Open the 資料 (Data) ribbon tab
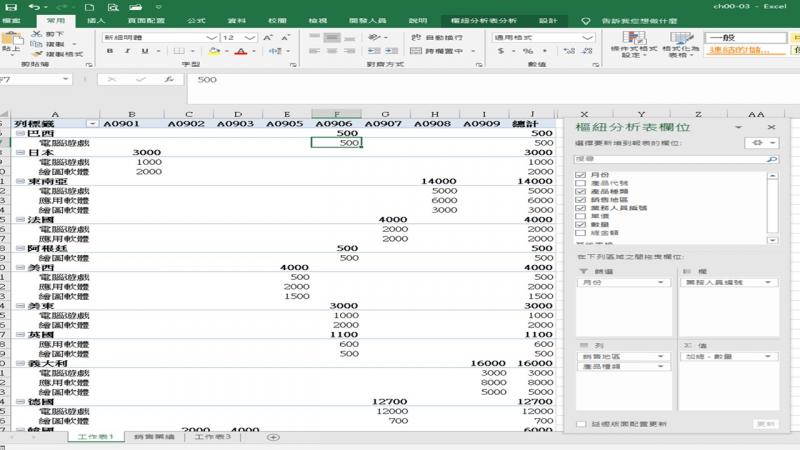 237,21
